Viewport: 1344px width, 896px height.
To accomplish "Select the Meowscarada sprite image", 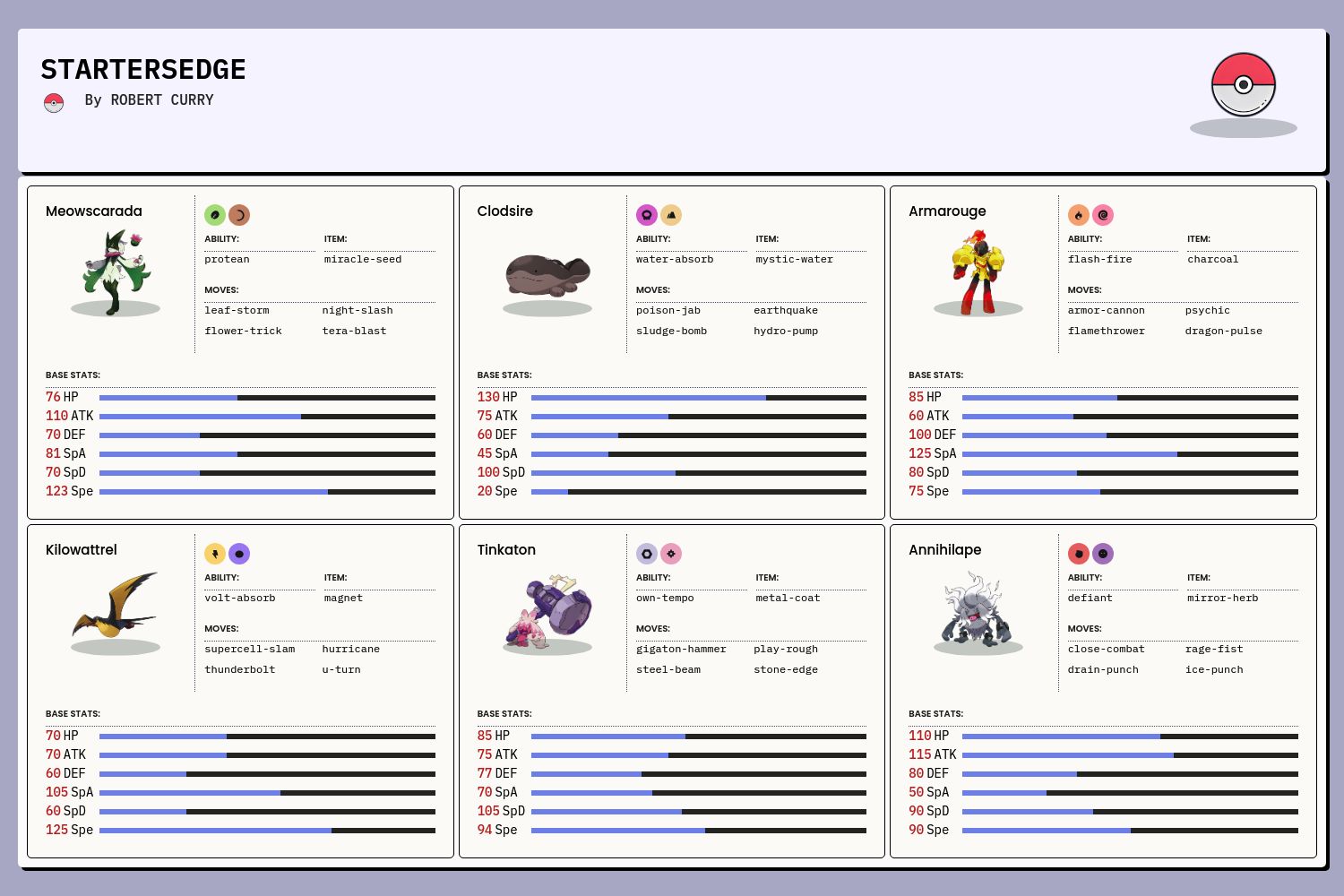I will click(x=116, y=272).
